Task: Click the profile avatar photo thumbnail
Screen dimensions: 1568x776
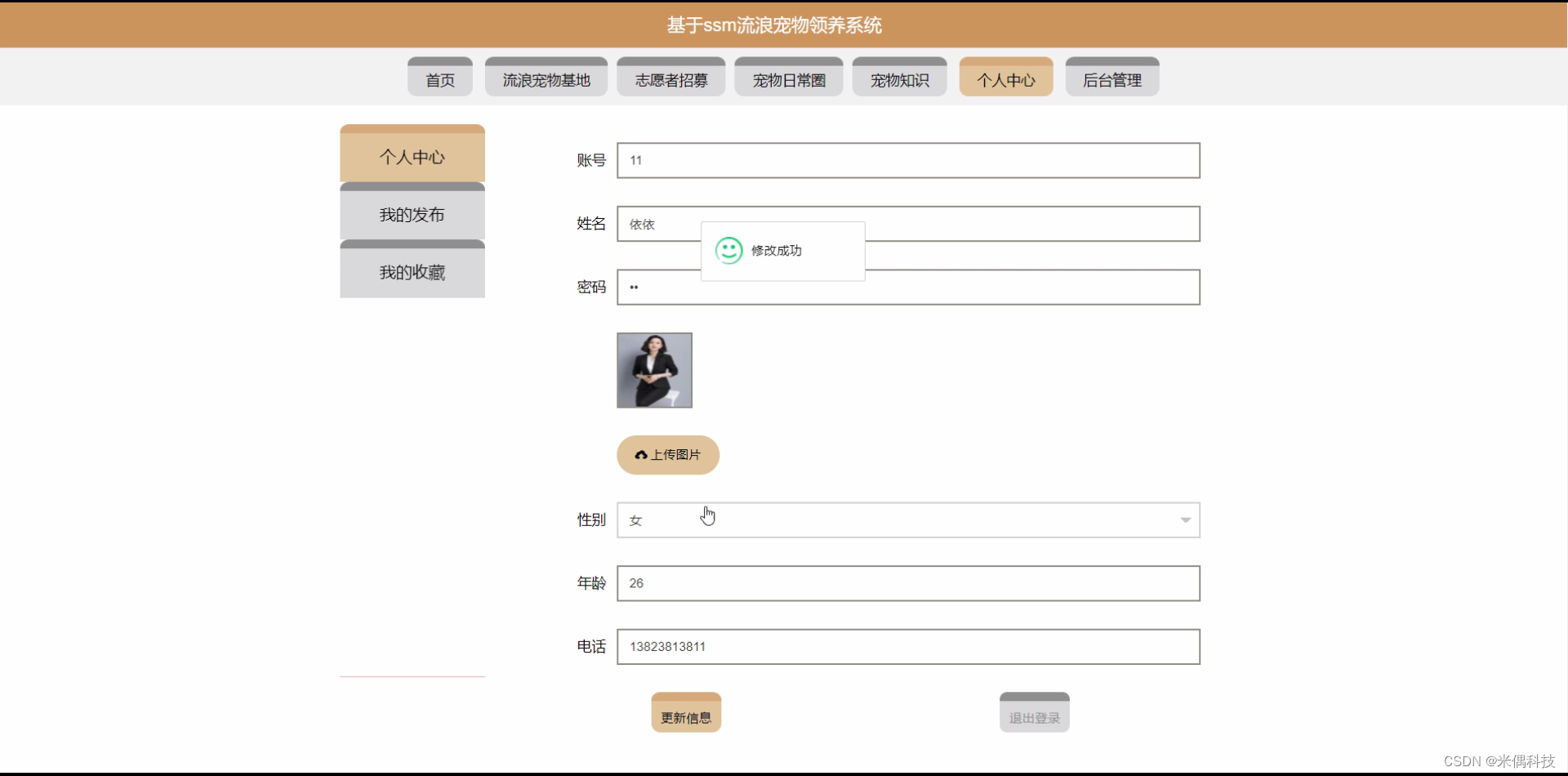Action: coord(654,369)
